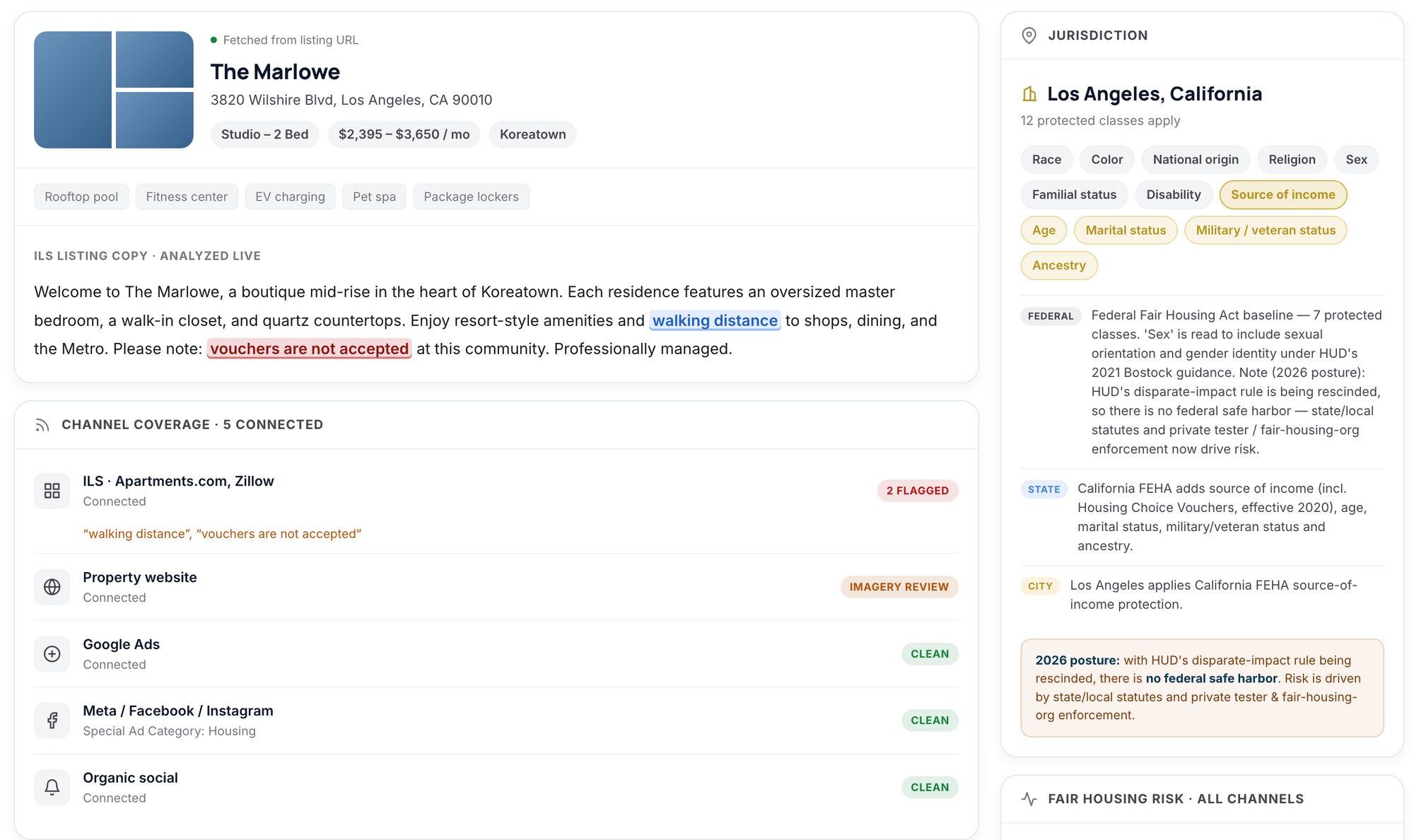Click the CLEAN badge for Google Ads
This screenshot has height=840, width=1414.
tap(930, 654)
